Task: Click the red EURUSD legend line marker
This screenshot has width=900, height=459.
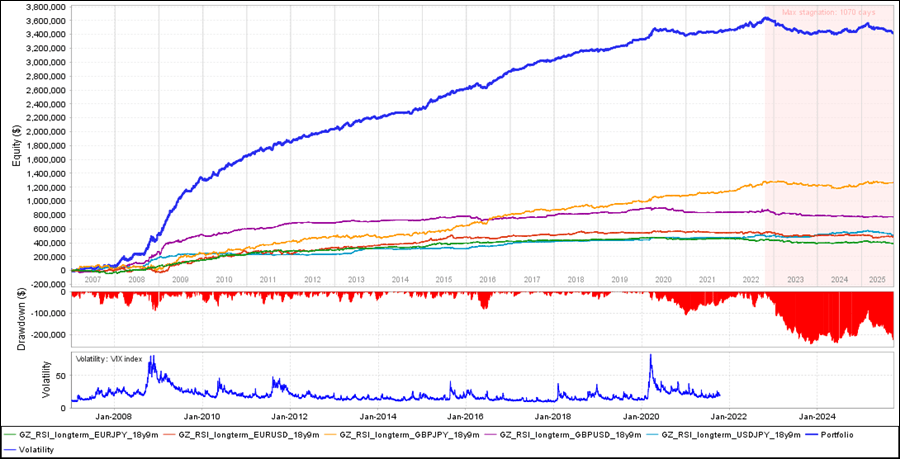Action: 172,435
